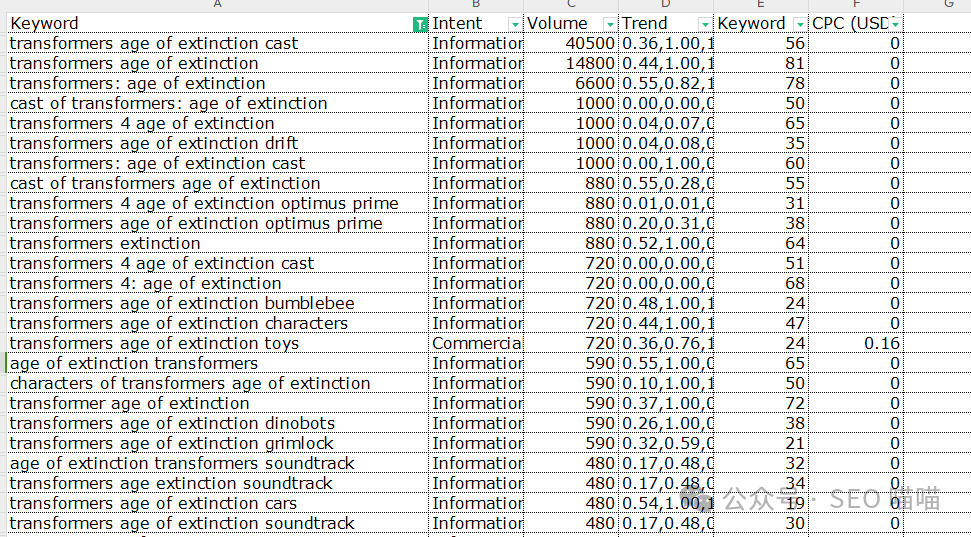Select cell 'transformers 4 age of extinction'
Screen dimensions: 971x537
(218, 123)
